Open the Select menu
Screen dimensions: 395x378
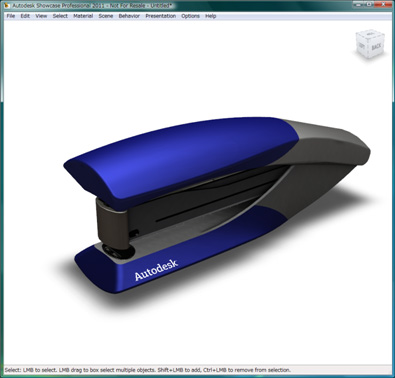point(60,16)
